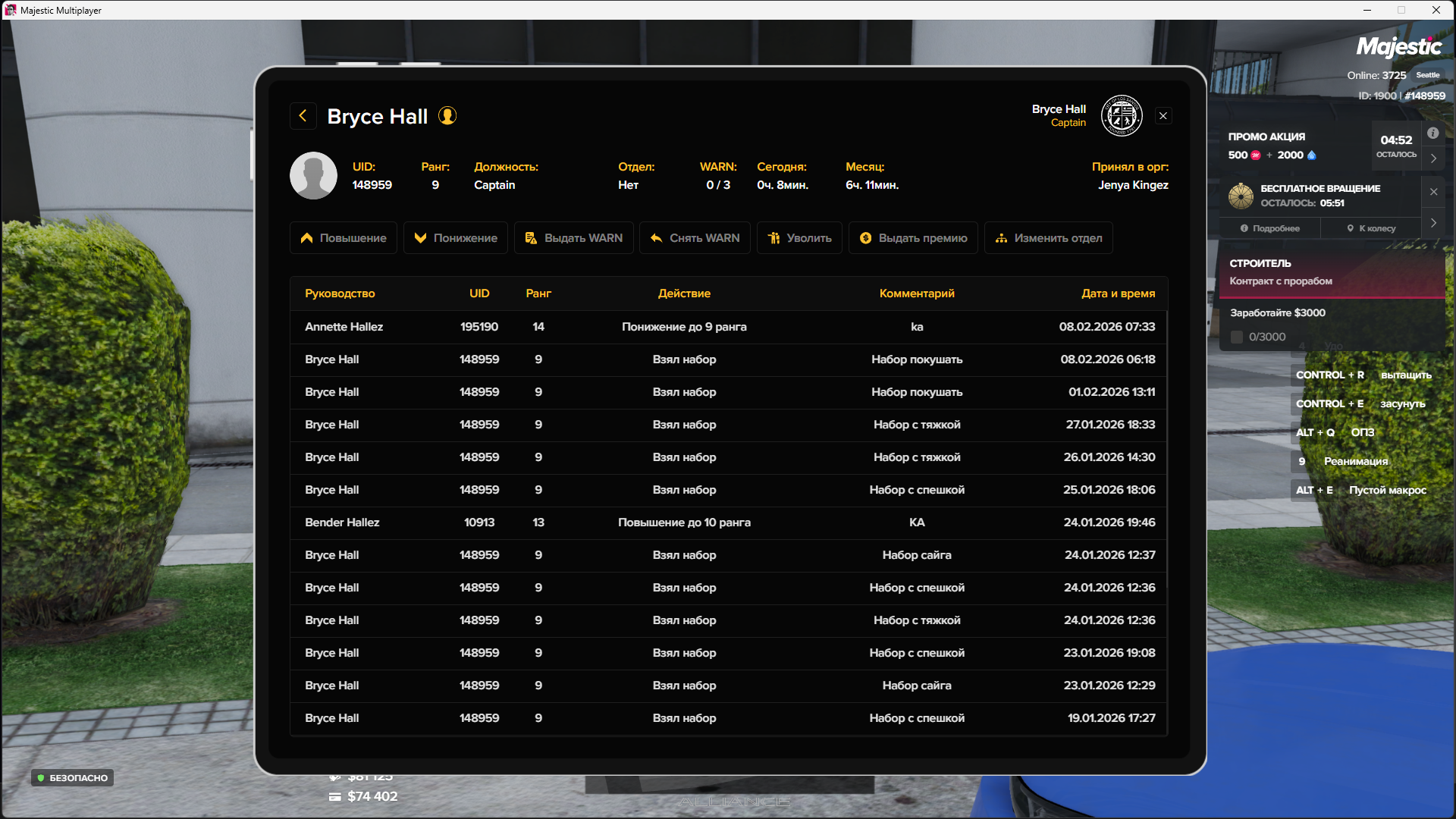Dismiss the free spin notification

1433,192
